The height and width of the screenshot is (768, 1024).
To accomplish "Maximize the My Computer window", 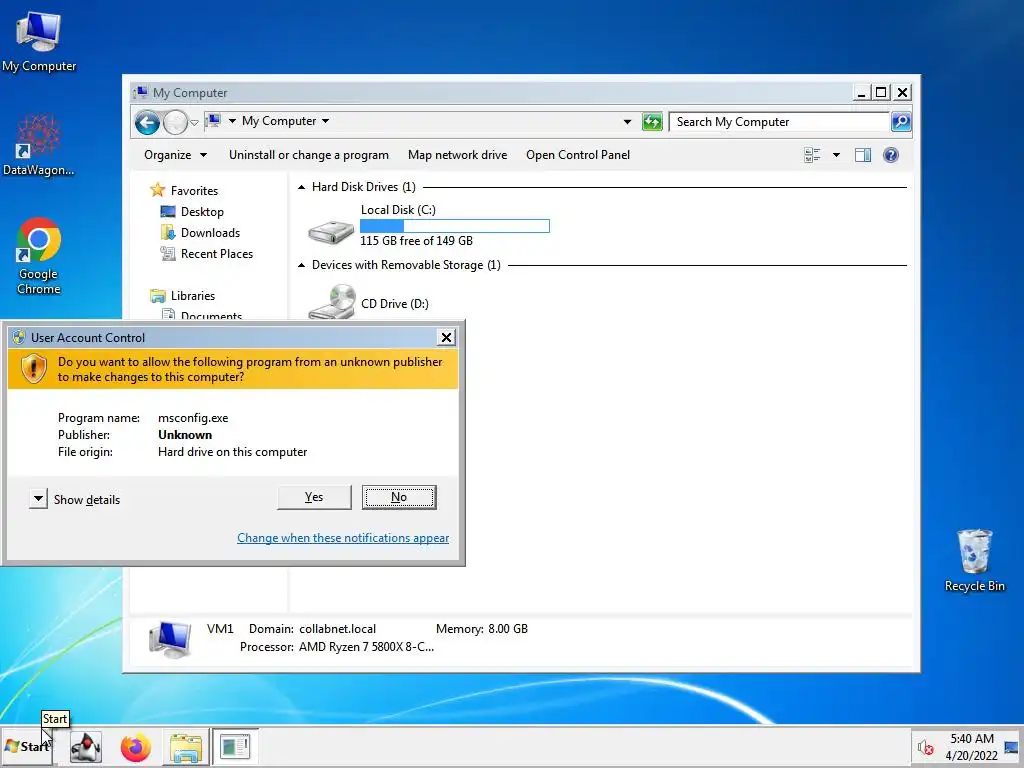I will (x=881, y=93).
